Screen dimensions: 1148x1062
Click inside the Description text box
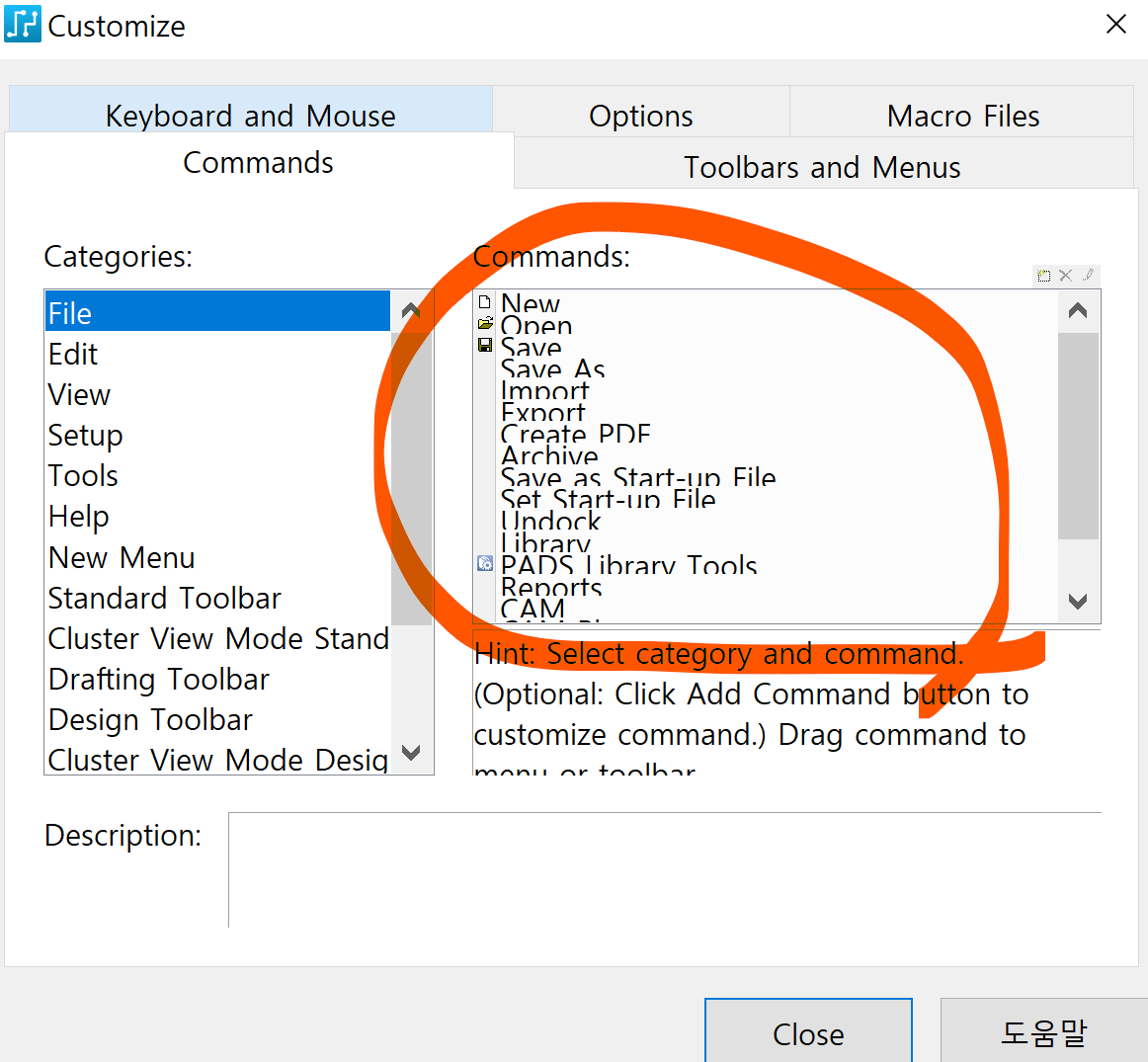point(664,869)
